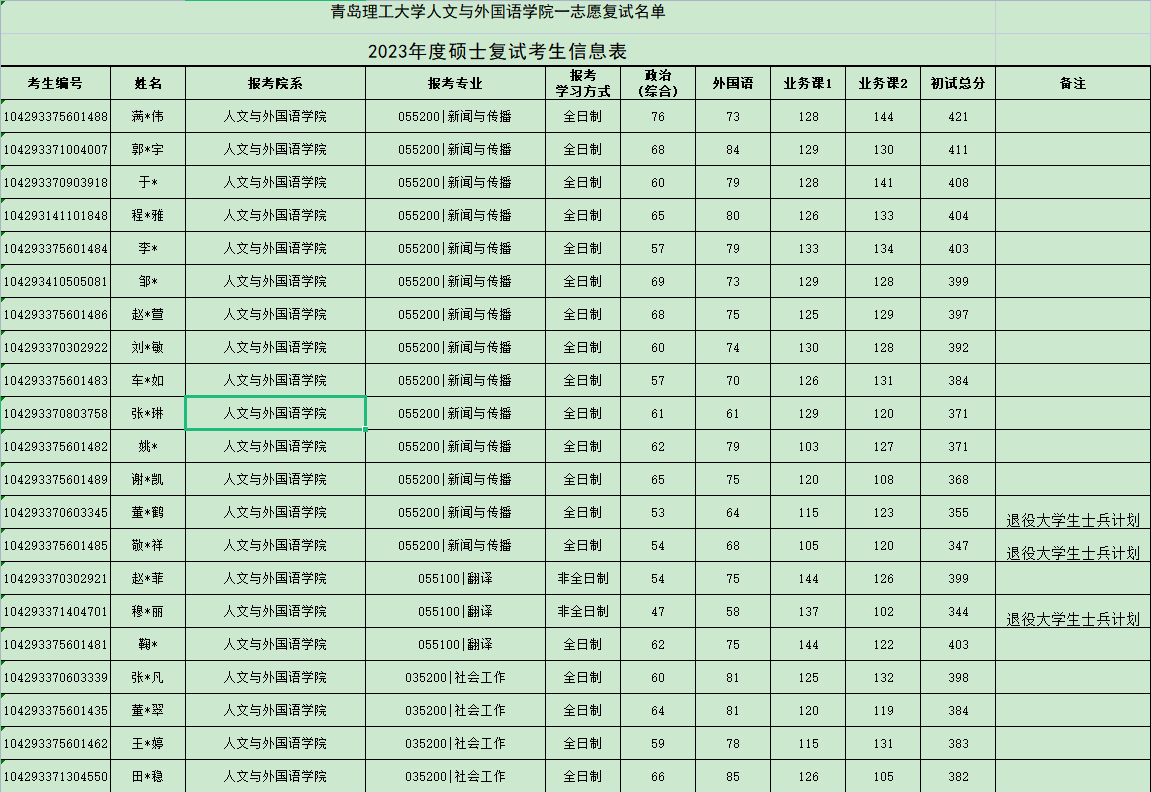1151x792 pixels.
Task: Select candidate ID 104293370803758
Action: coord(56,413)
